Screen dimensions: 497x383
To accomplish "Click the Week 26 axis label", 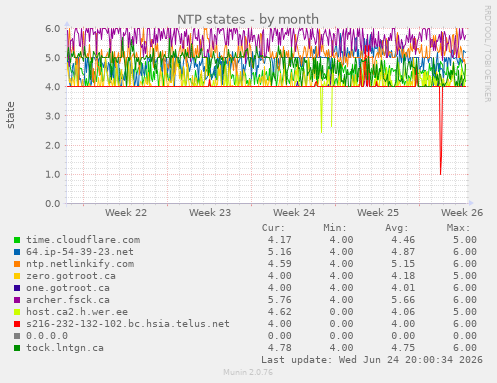I will pos(462,213).
